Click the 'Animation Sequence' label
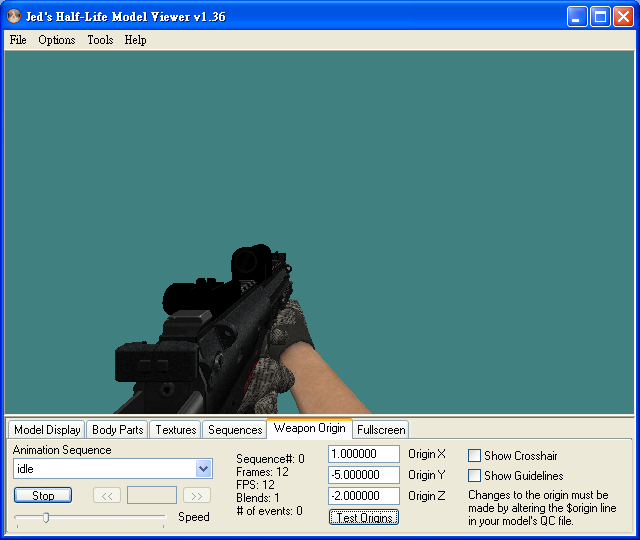The width and height of the screenshot is (640, 540). (x=62, y=450)
